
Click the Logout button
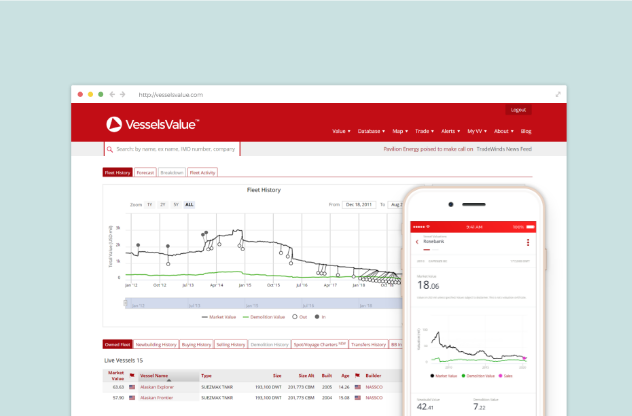point(518,110)
